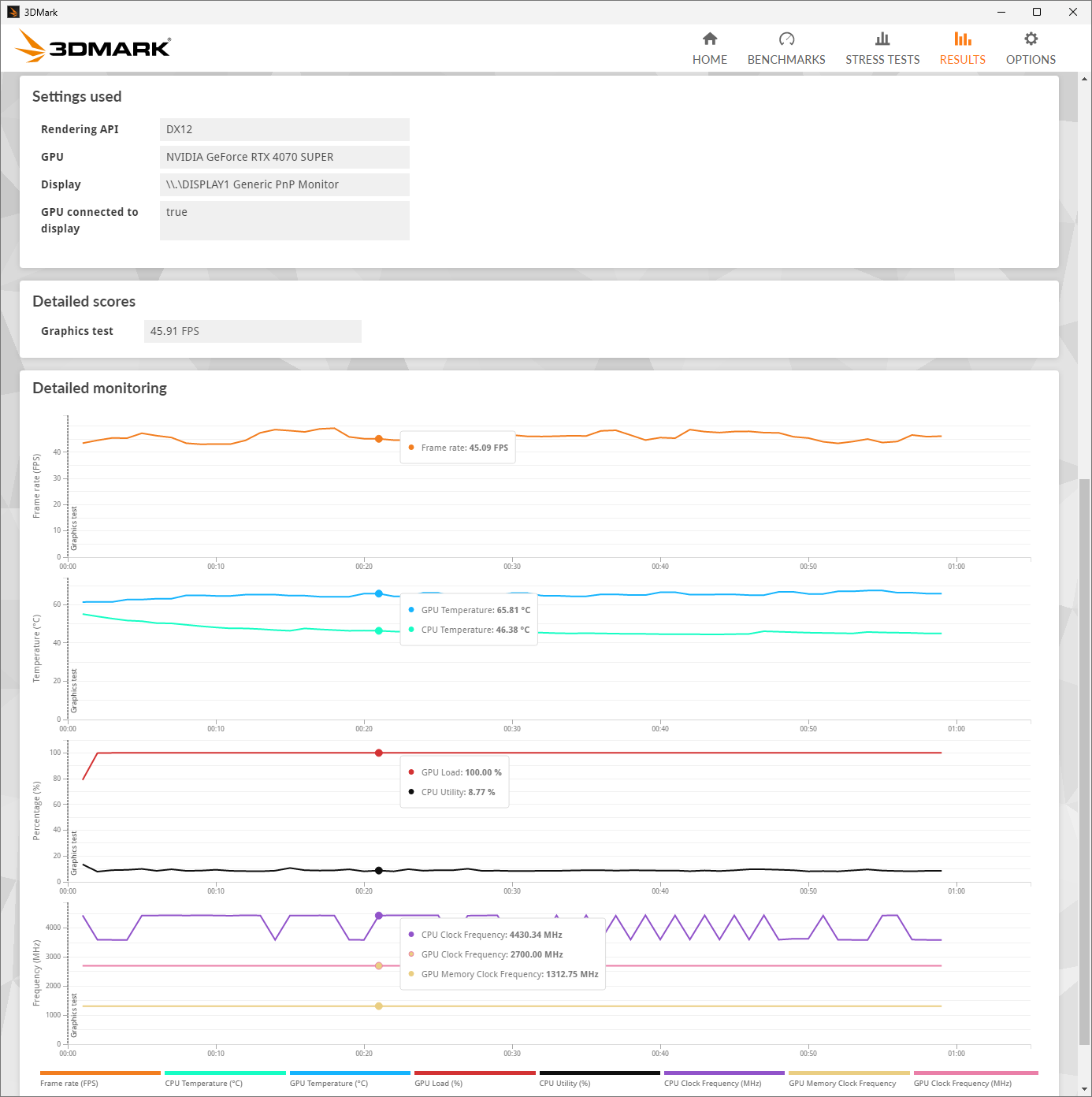
Task: Click the CPU Clock Frequency 4430.34 MHz tooltip line
Action: pos(485,935)
